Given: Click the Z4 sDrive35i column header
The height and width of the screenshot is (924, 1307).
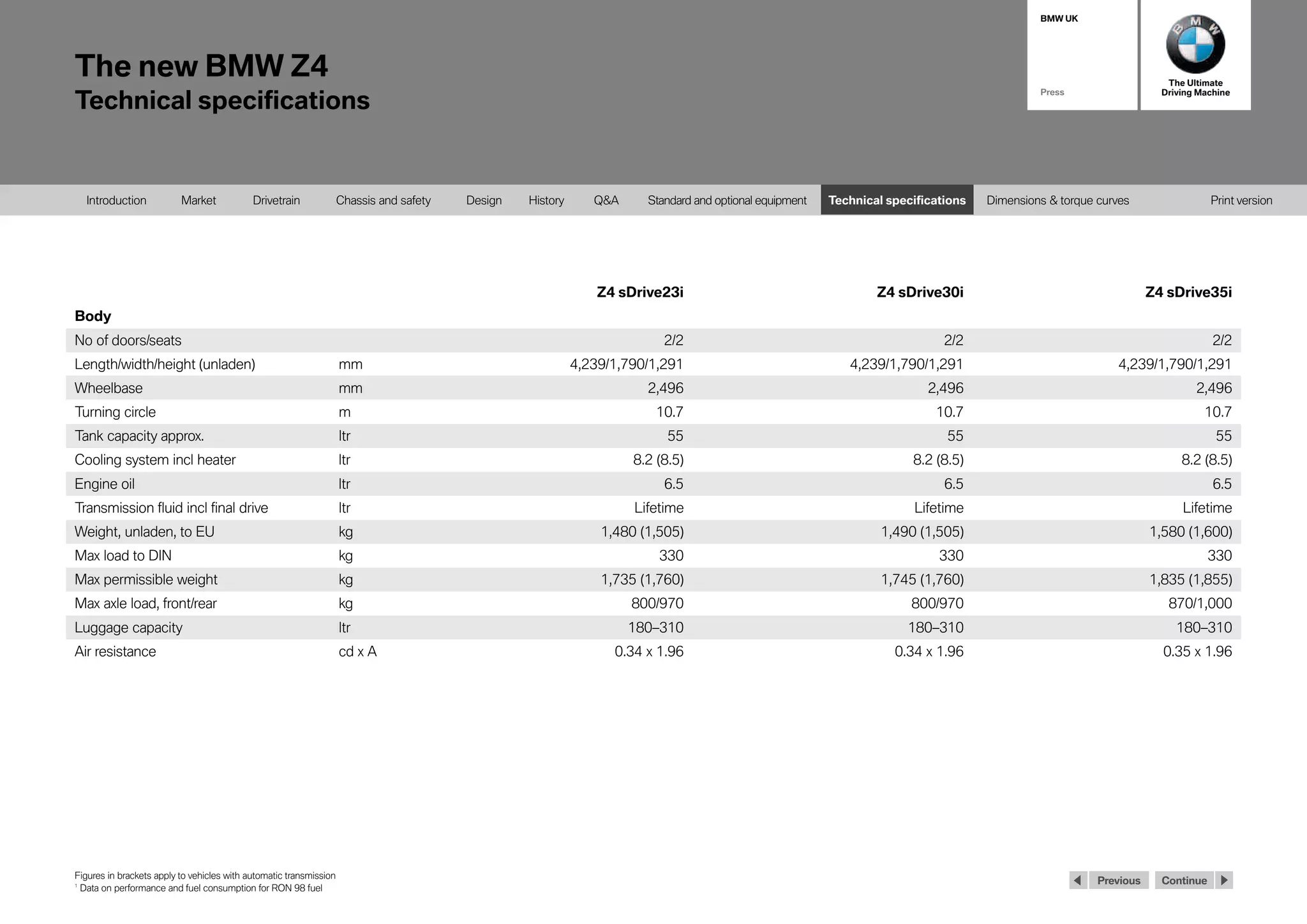Looking at the screenshot, I should coord(1188,292).
